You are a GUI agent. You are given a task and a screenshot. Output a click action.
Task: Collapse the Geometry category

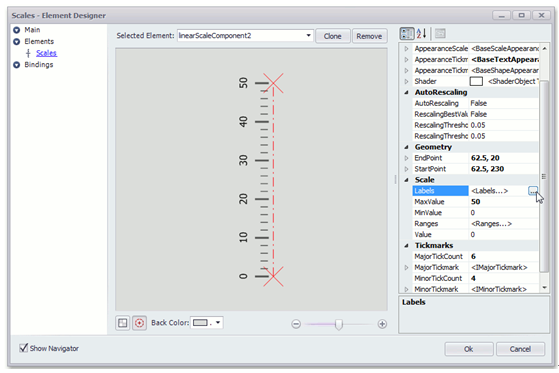(406, 147)
